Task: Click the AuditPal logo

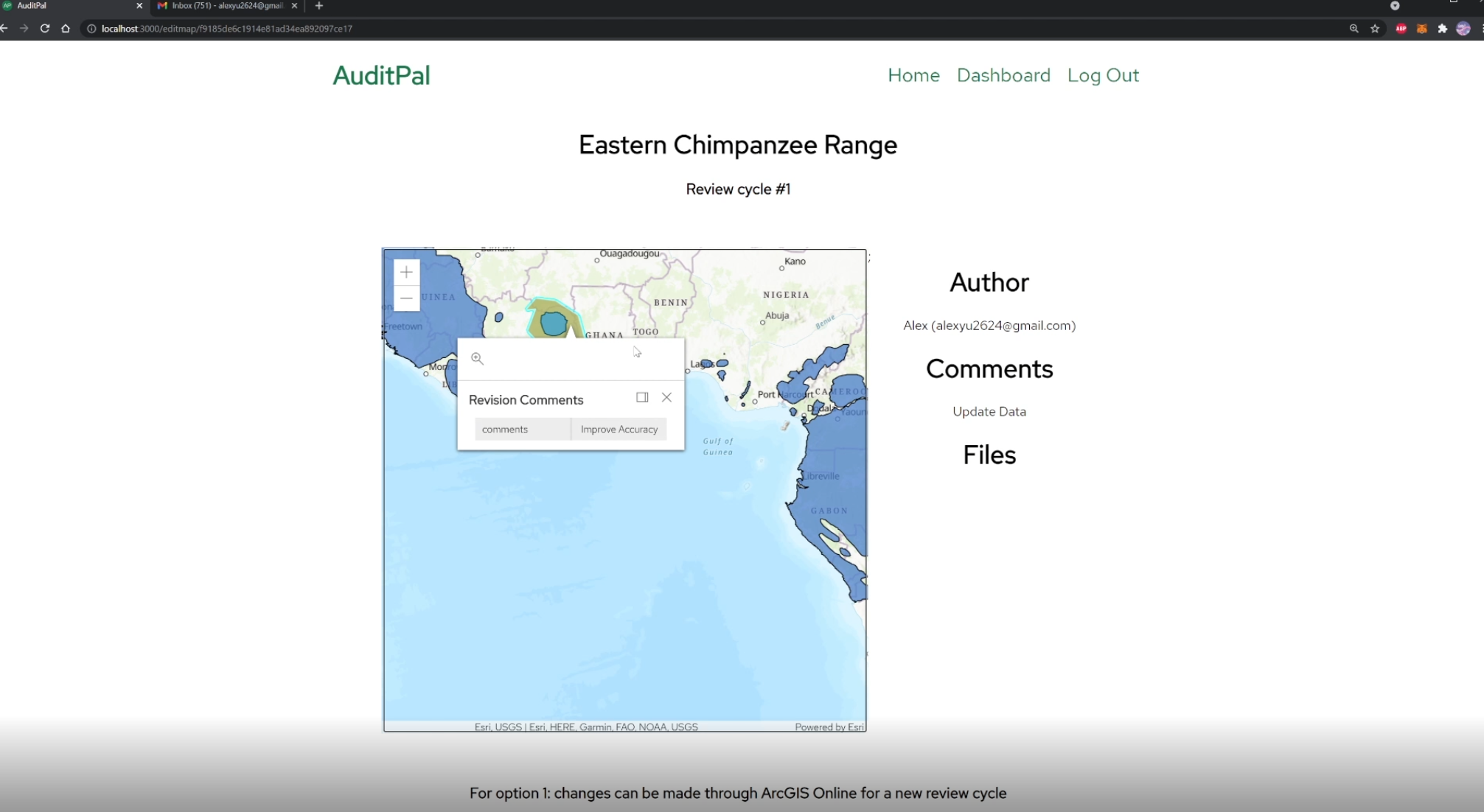Action: [x=381, y=75]
